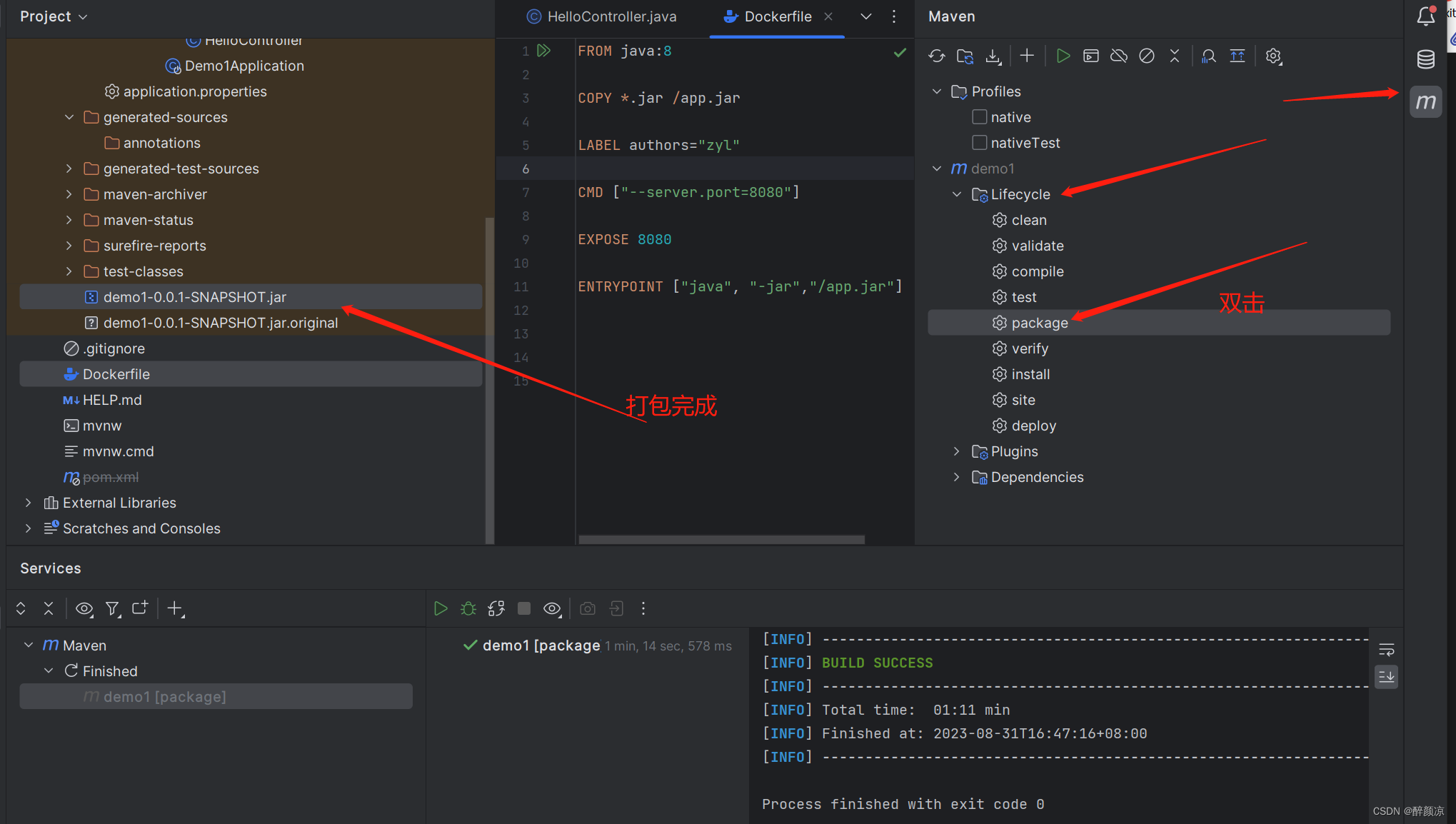1456x824 pixels.
Task: Expand Scratches and Consoles node
Action: (x=28, y=528)
